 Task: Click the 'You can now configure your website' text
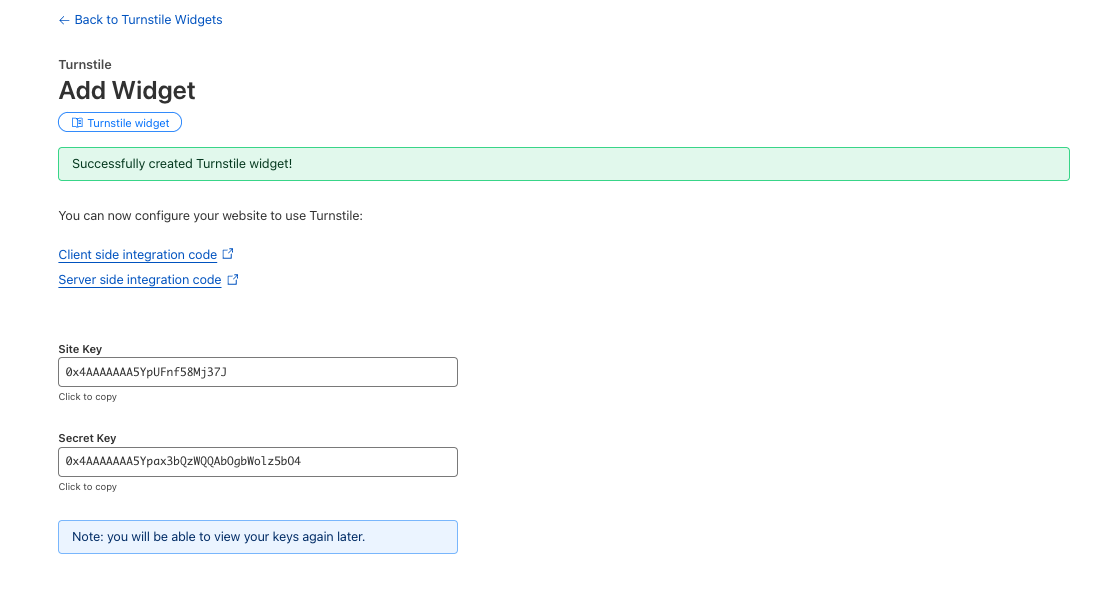point(211,216)
